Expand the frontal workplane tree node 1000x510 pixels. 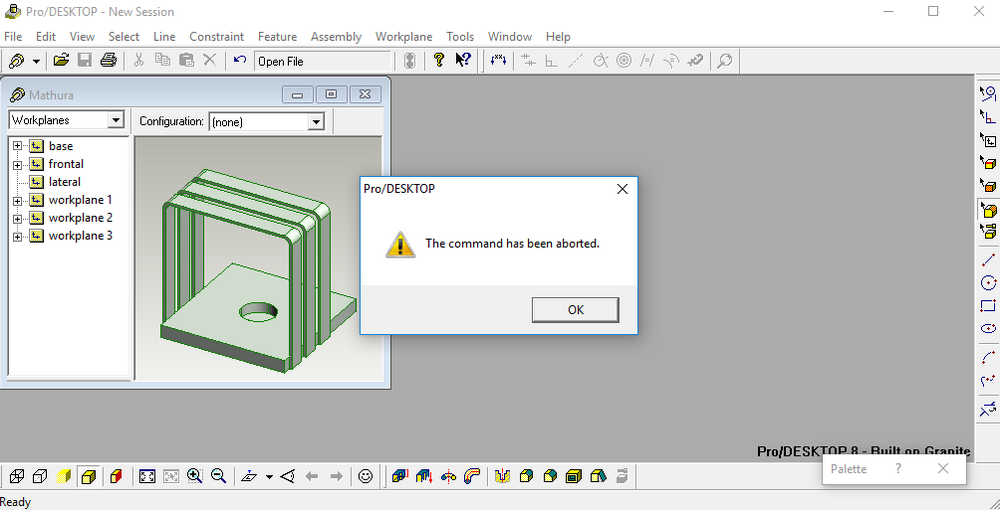coord(17,164)
